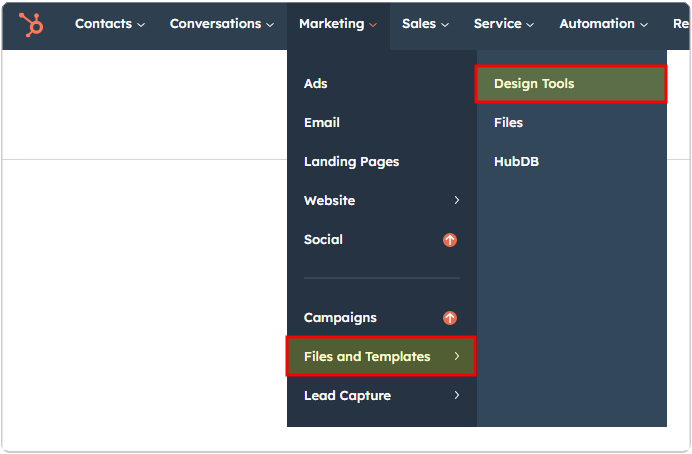Open Campaigns from the Marketing menu
Viewport: 692px width, 454px height.
pos(340,318)
